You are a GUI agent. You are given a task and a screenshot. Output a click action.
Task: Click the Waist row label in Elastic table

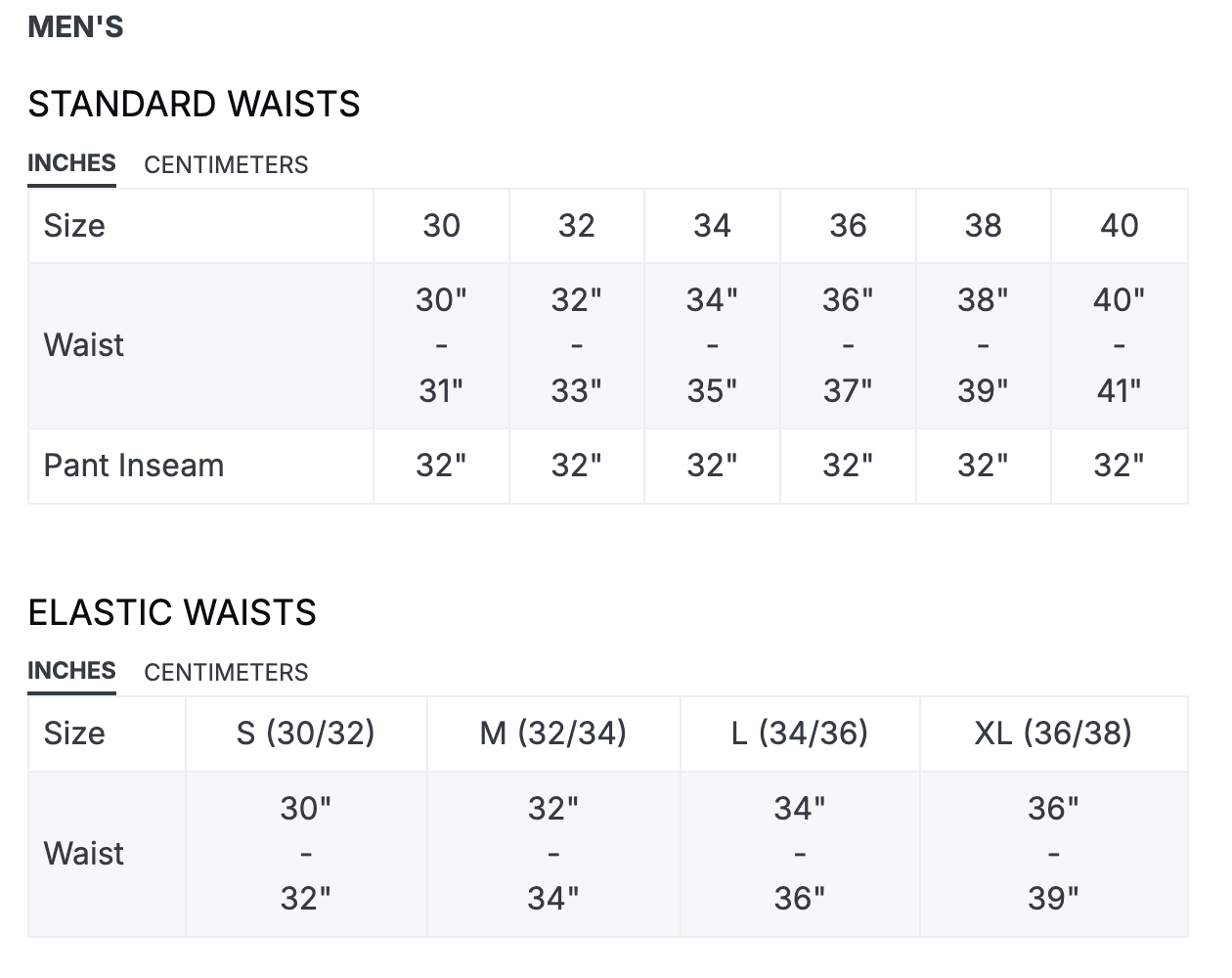coord(84,854)
